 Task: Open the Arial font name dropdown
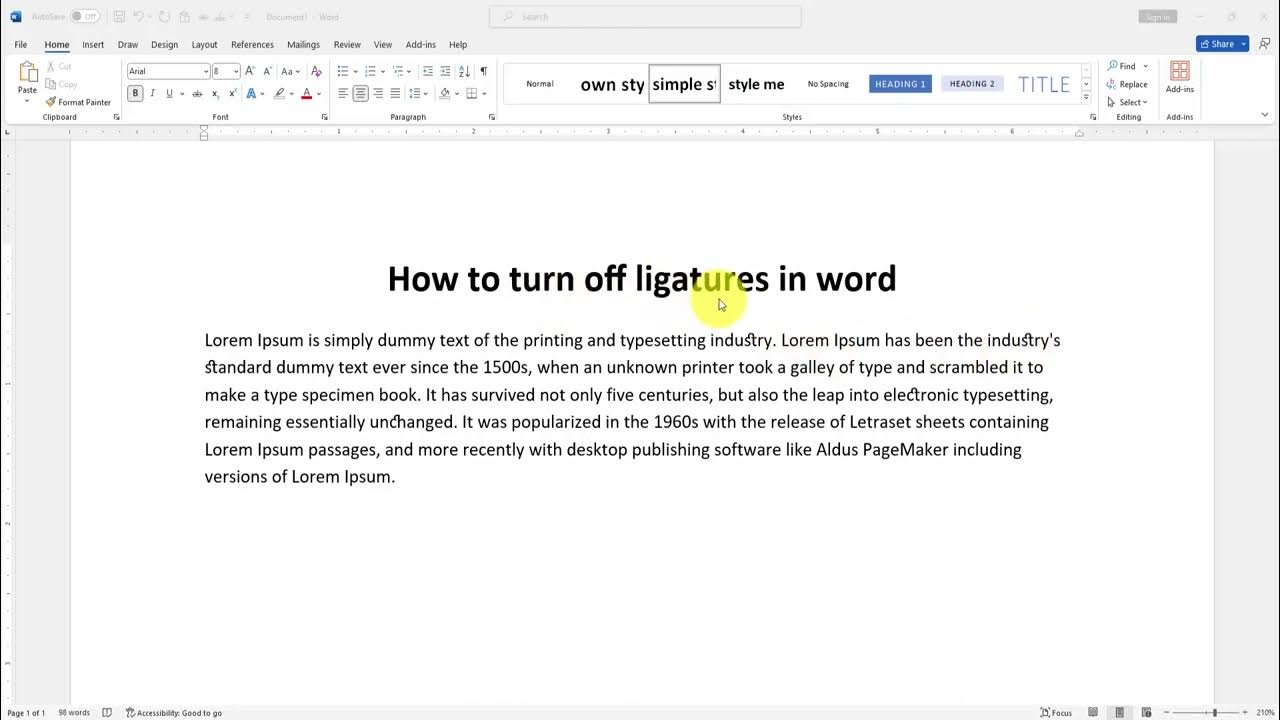[206, 71]
